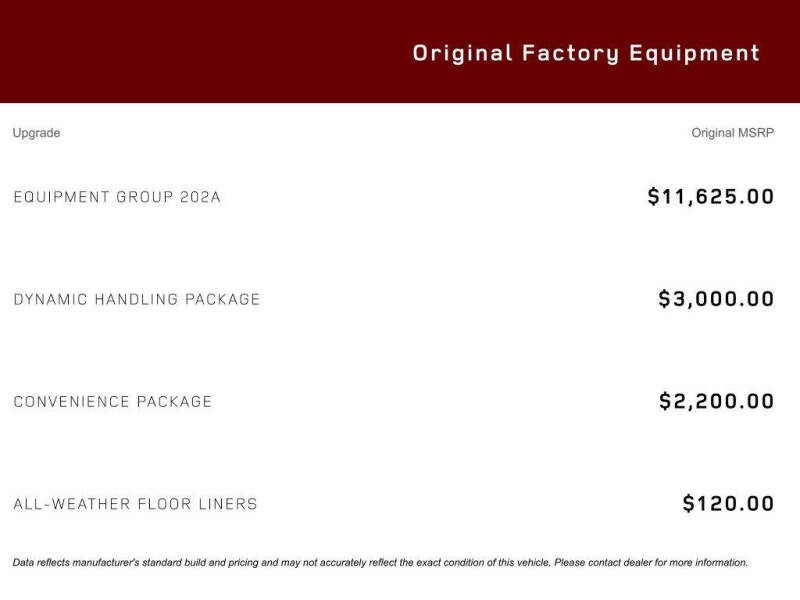Select the Upgrade column header
The image size is (800, 600).
coord(36,133)
